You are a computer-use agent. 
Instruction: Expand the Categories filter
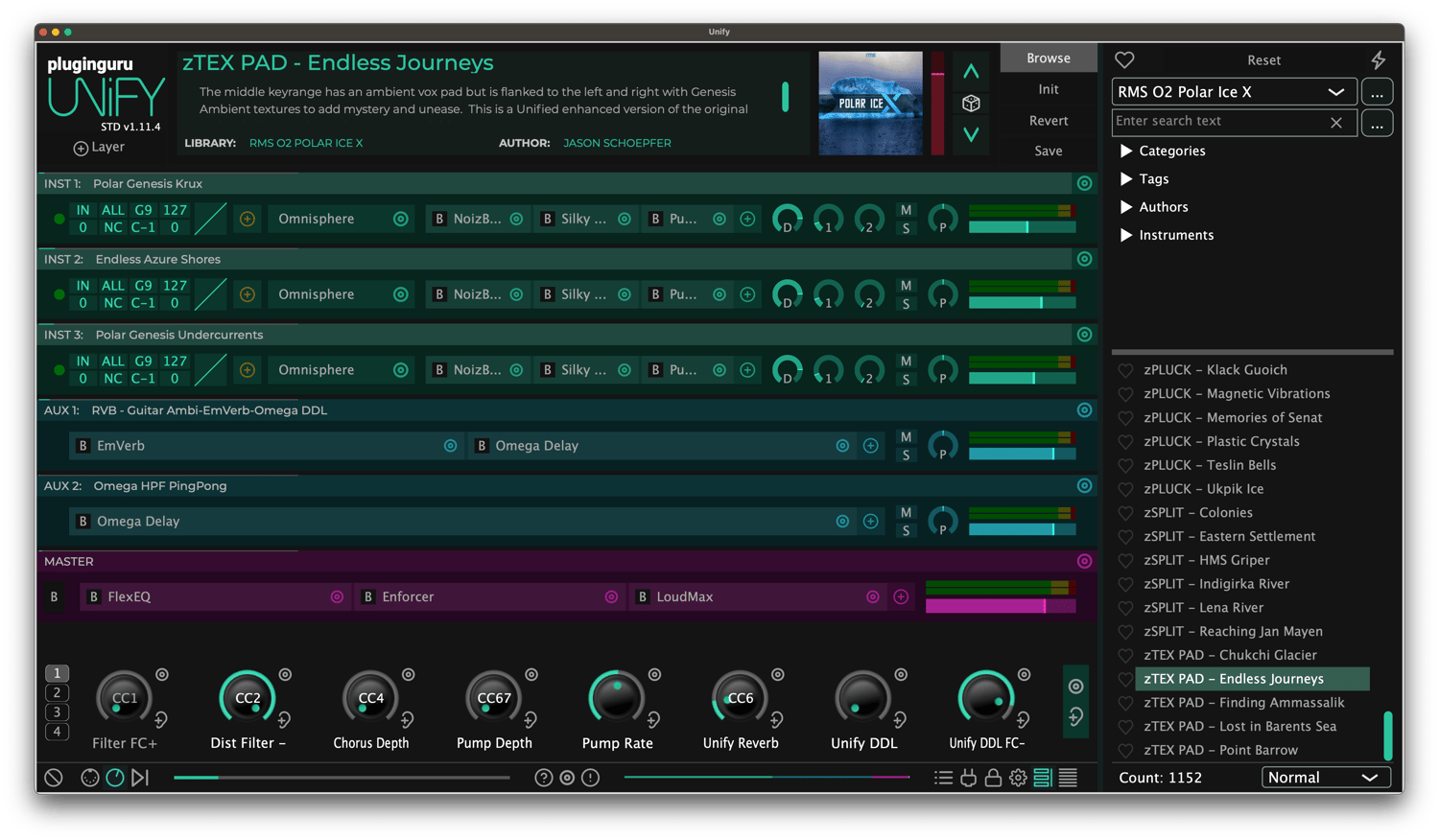(x=1126, y=152)
